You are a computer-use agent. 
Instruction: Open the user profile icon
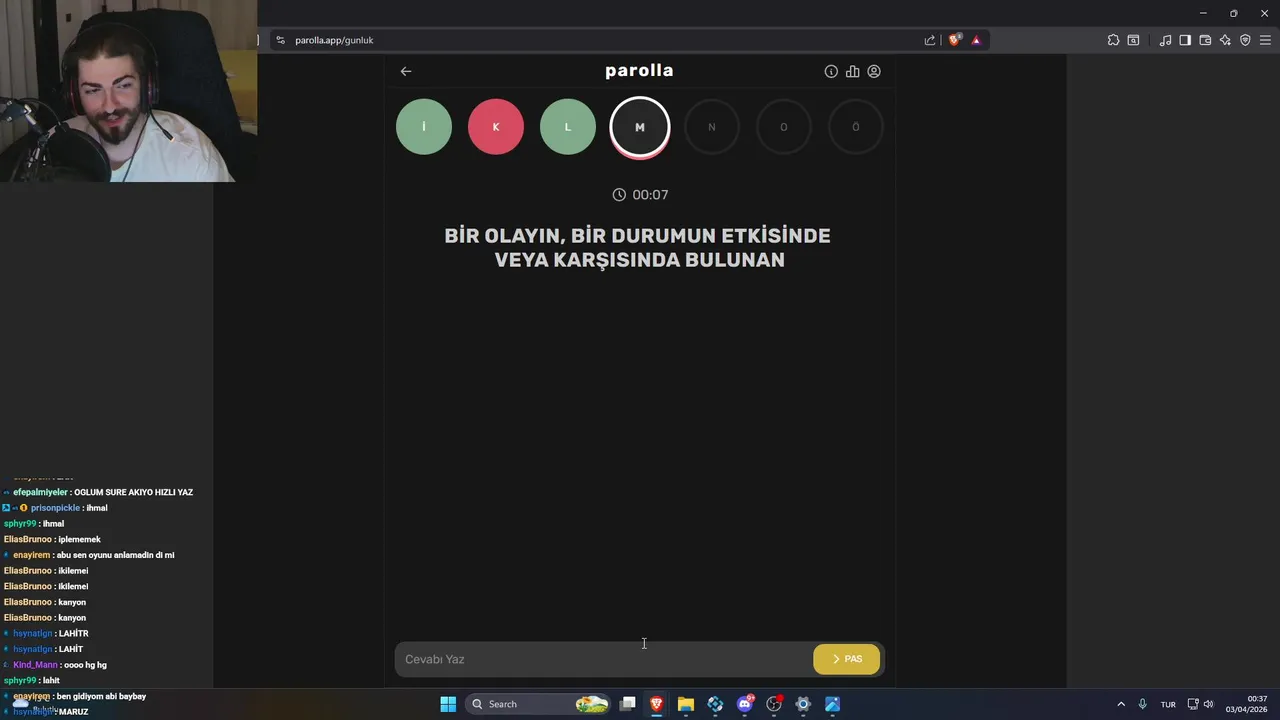874,71
